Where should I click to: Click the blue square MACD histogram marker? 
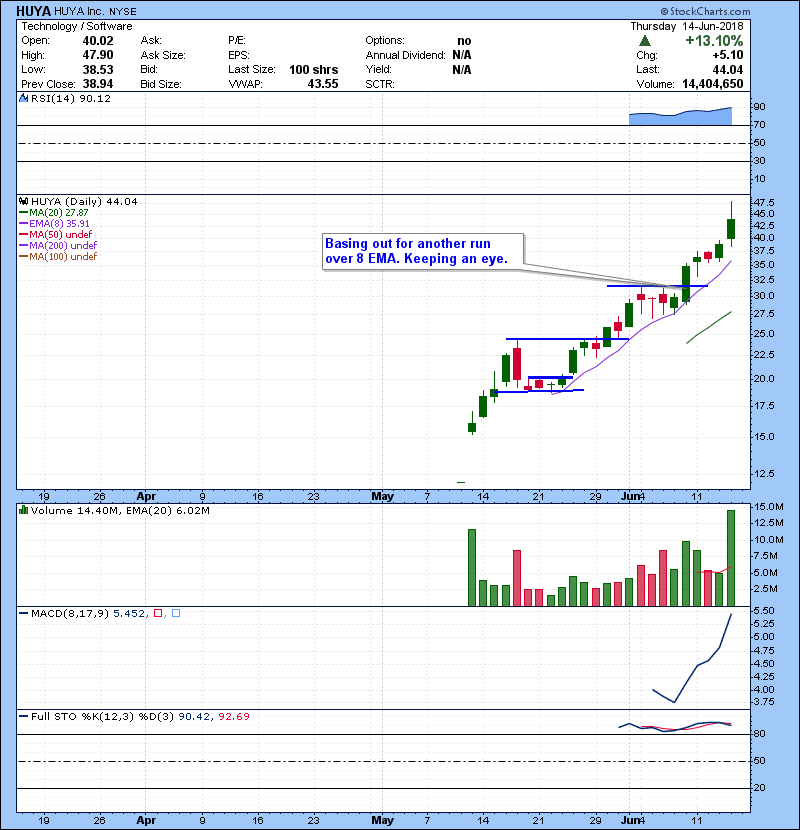coord(176,613)
